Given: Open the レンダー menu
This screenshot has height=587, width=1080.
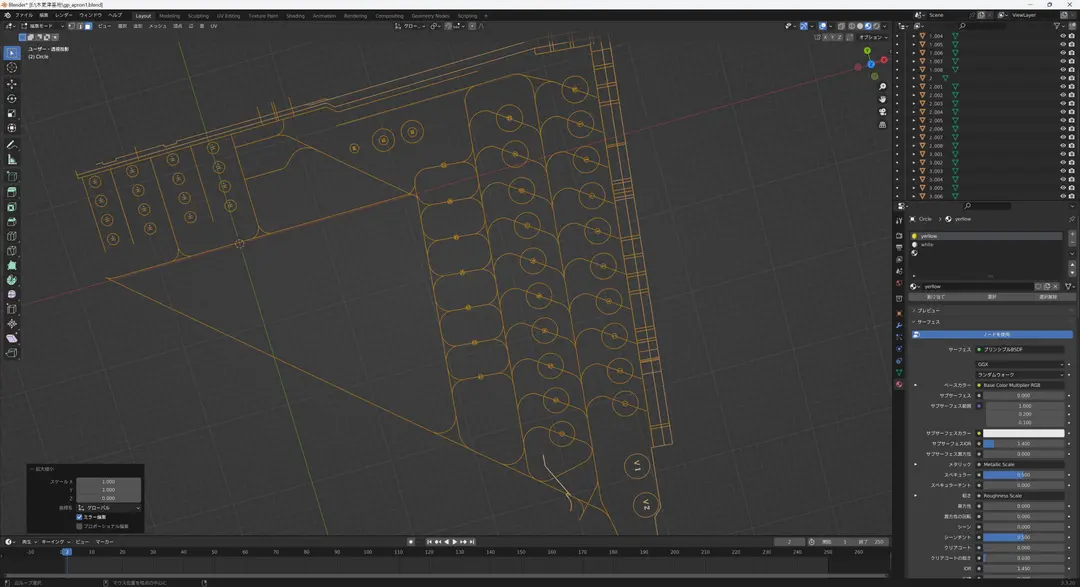Looking at the screenshot, I should (x=63, y=15).
